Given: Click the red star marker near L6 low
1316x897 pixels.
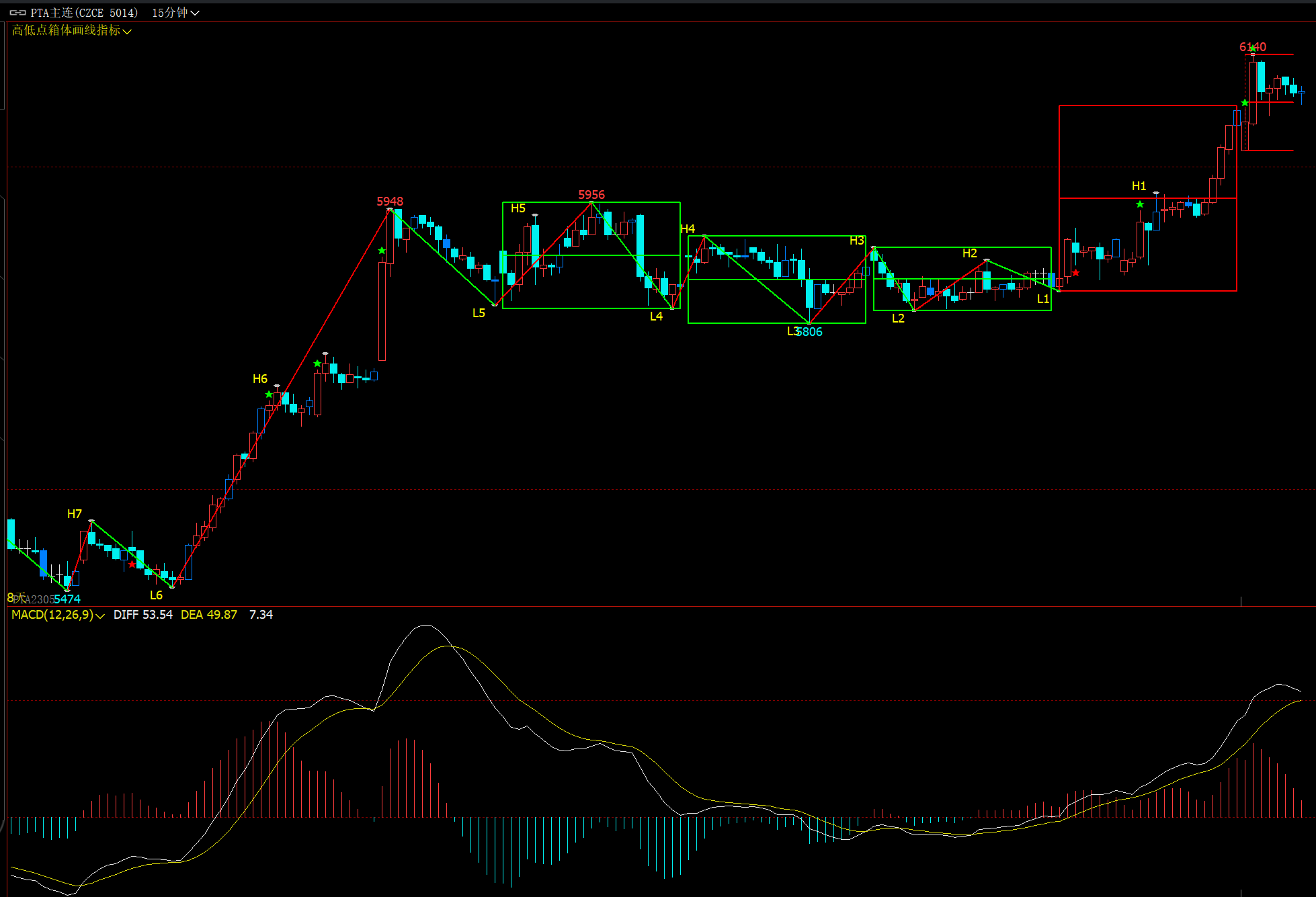Looking at the screenshot, I should coord(132,564).
